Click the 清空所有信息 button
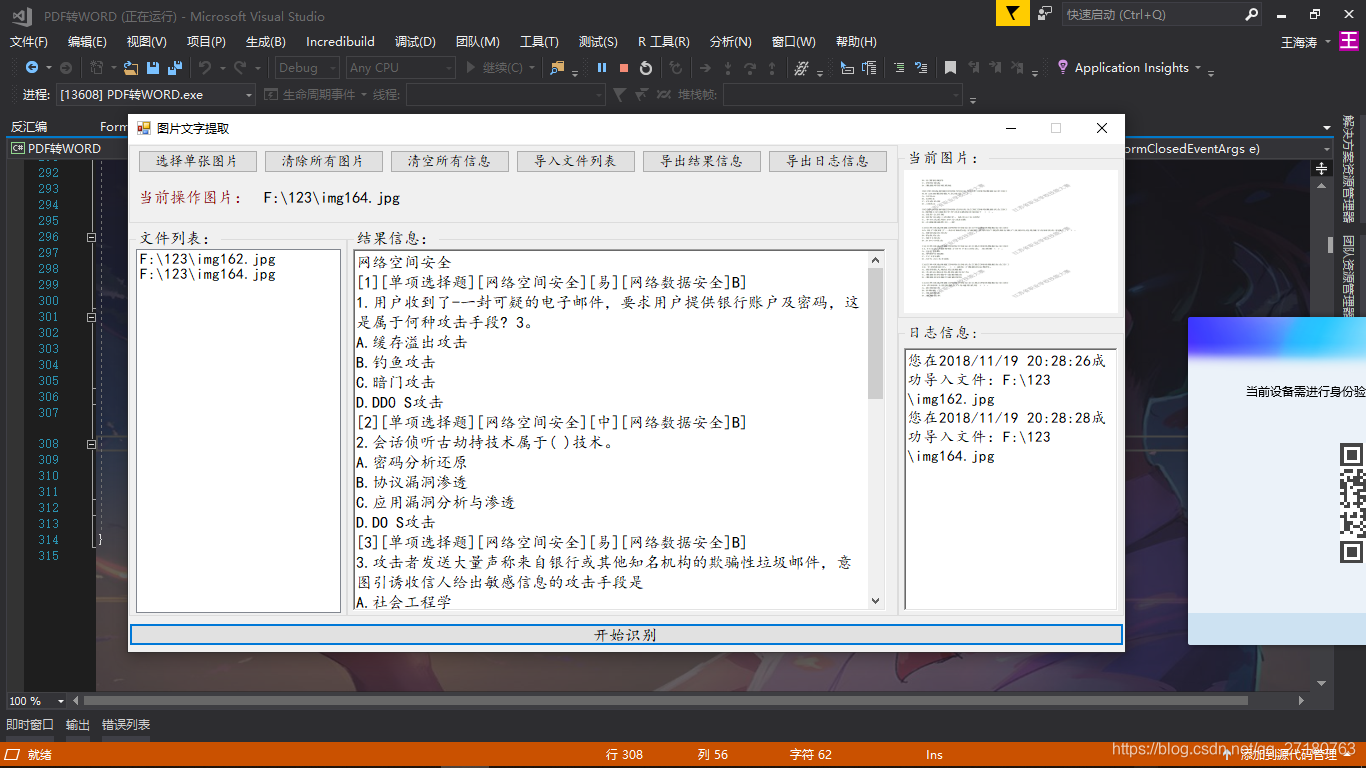The image size is (1366, 768). point(449,161)
